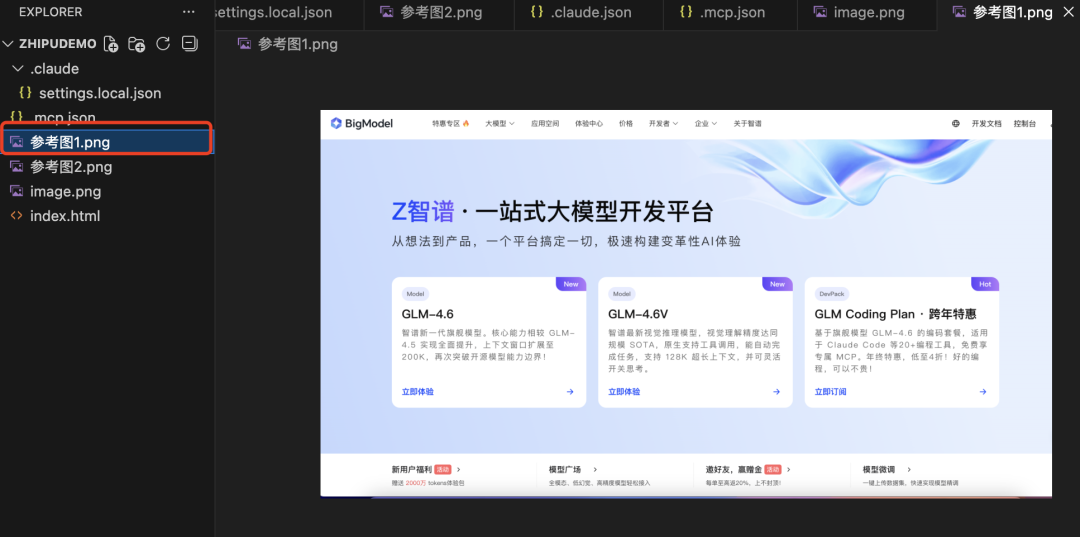Click the GLM-4.6V card title
Screen dimensions: 1080x537
click(x=638, y=314)
